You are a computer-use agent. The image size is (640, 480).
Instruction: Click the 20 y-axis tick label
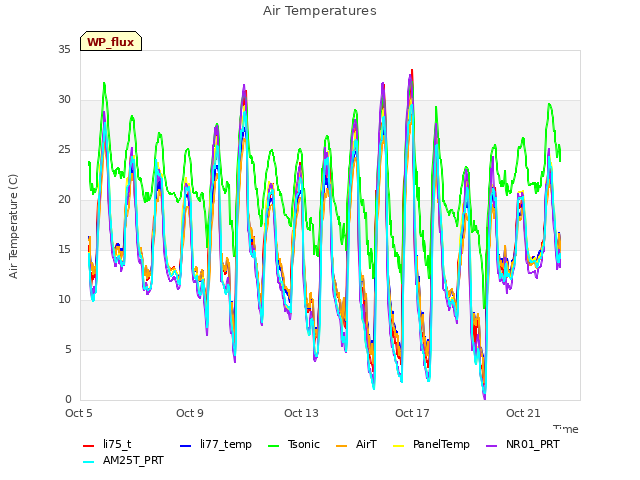[64, 200]
